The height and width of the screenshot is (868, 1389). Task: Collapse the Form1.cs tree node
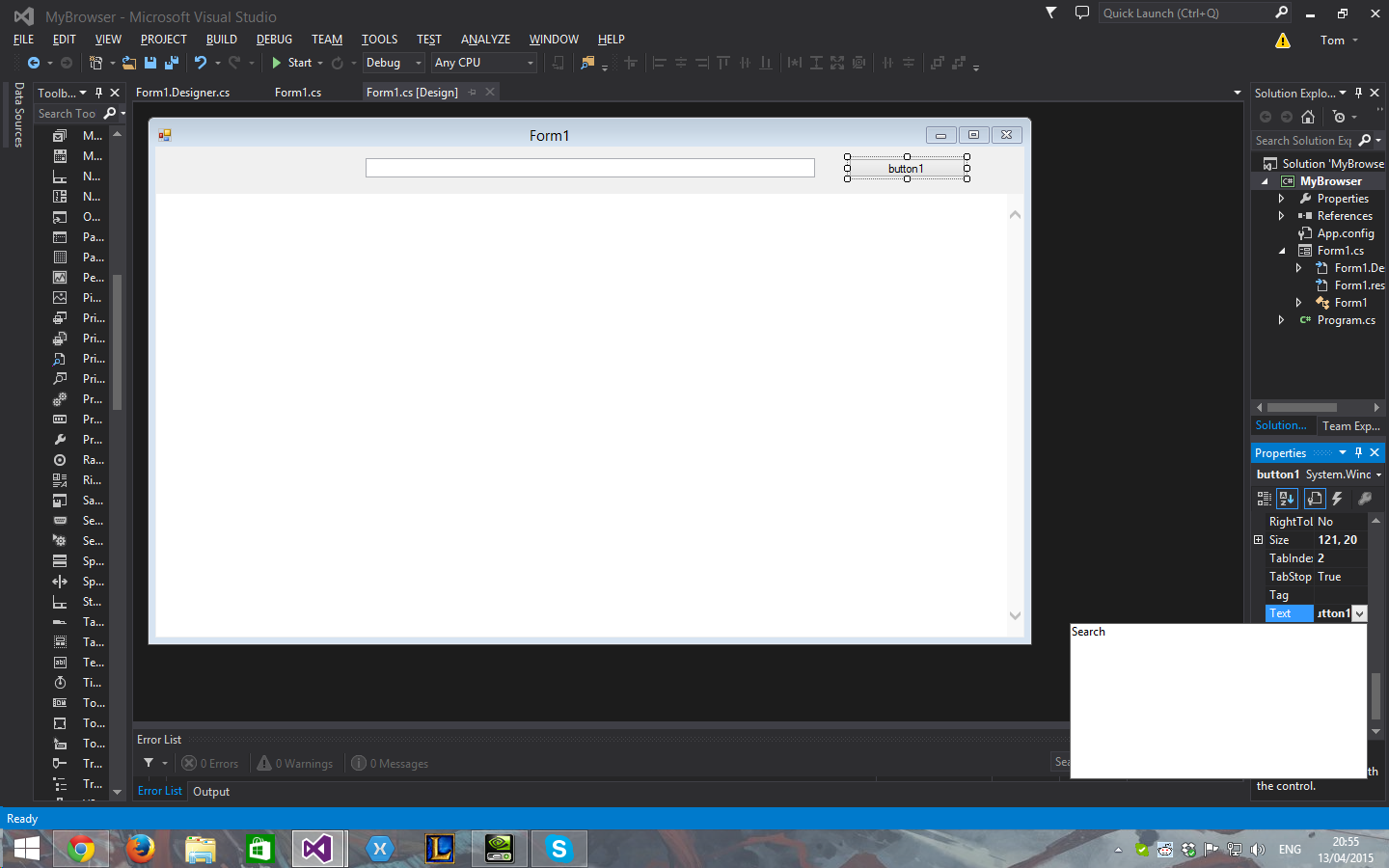pos(1282,251)
